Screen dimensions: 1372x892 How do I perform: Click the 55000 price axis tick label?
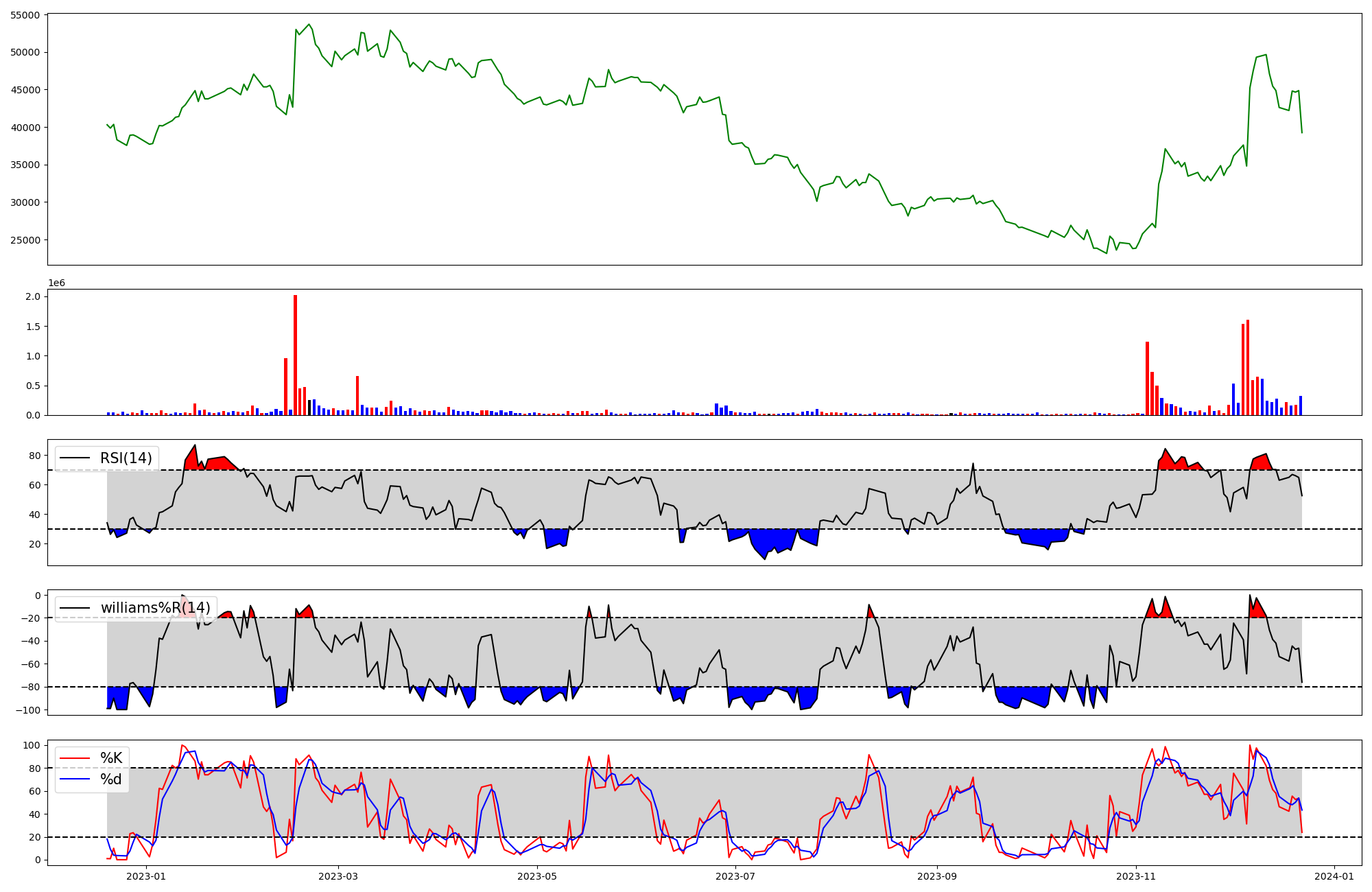(25, 14)
